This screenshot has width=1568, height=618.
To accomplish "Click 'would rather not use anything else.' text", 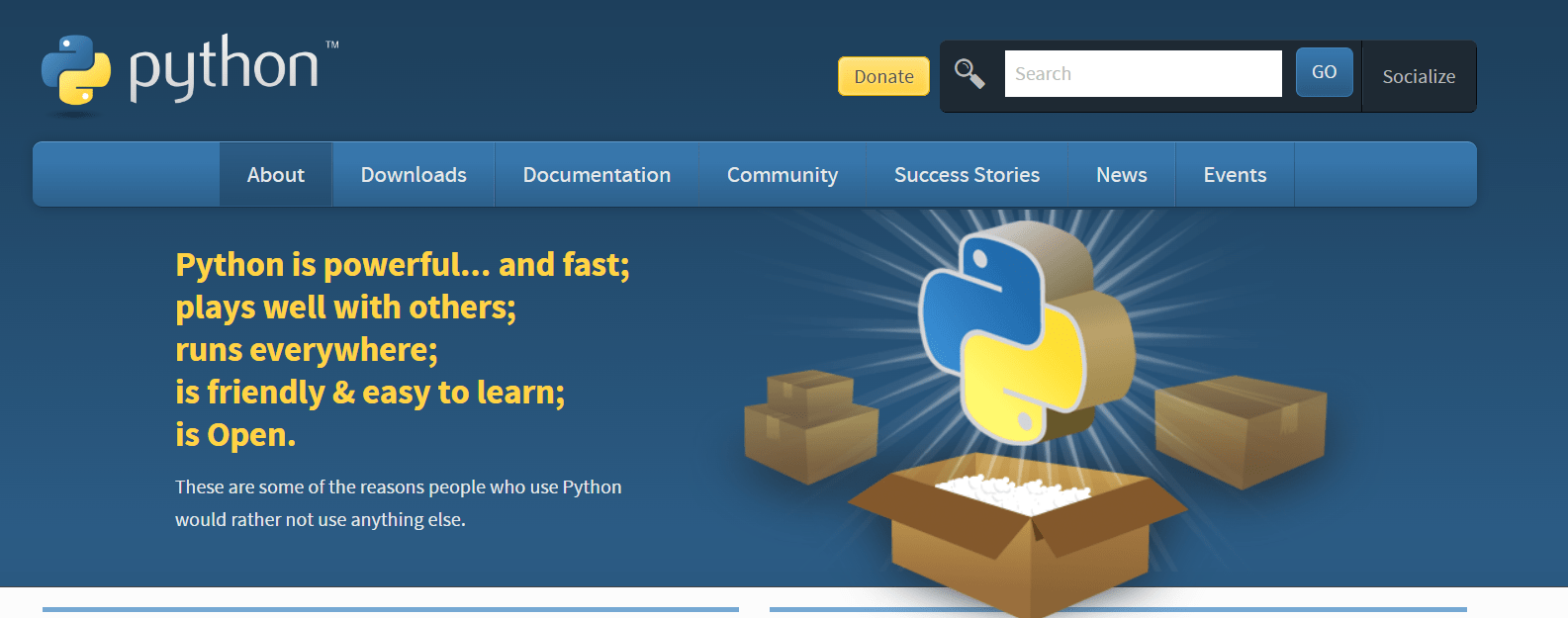I will 321,519.
